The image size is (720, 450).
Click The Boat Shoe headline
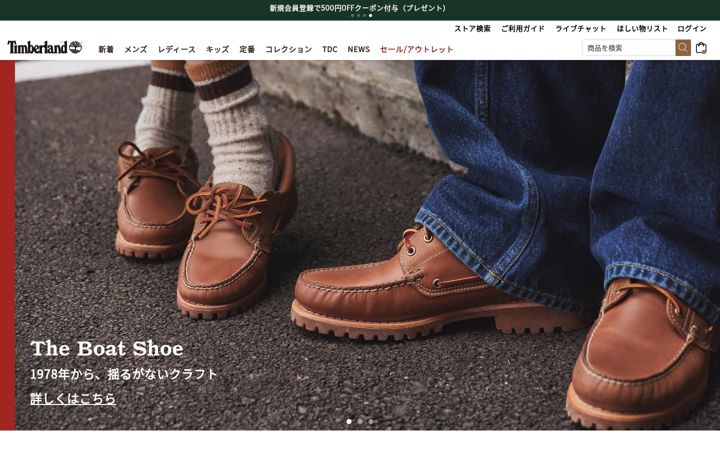[x=107, y=349]
